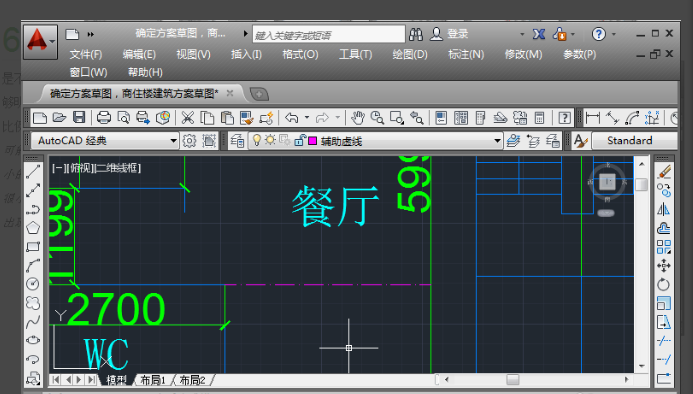This screenshot has width=693, height=394.
Task: Open the 标注(N) menu
Action: 466,54
